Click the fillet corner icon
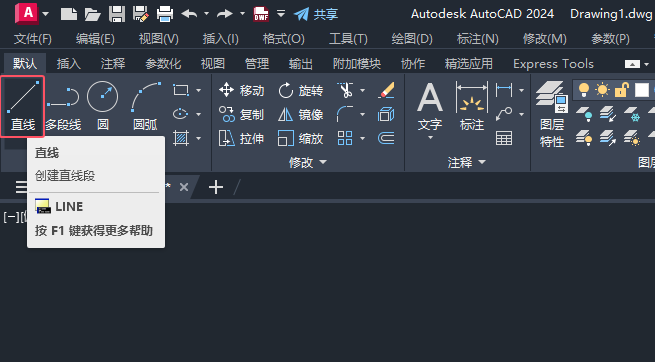Screen dimensions: 655x362 345,114
